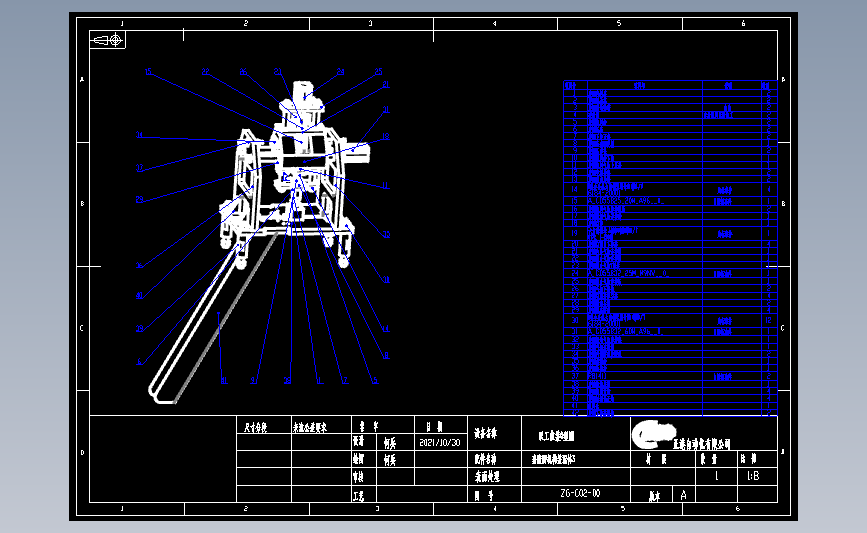This screenshot has height=533, width=867.
Task: Select balloon label 25 on the assembly view
Action: point(378,71)
